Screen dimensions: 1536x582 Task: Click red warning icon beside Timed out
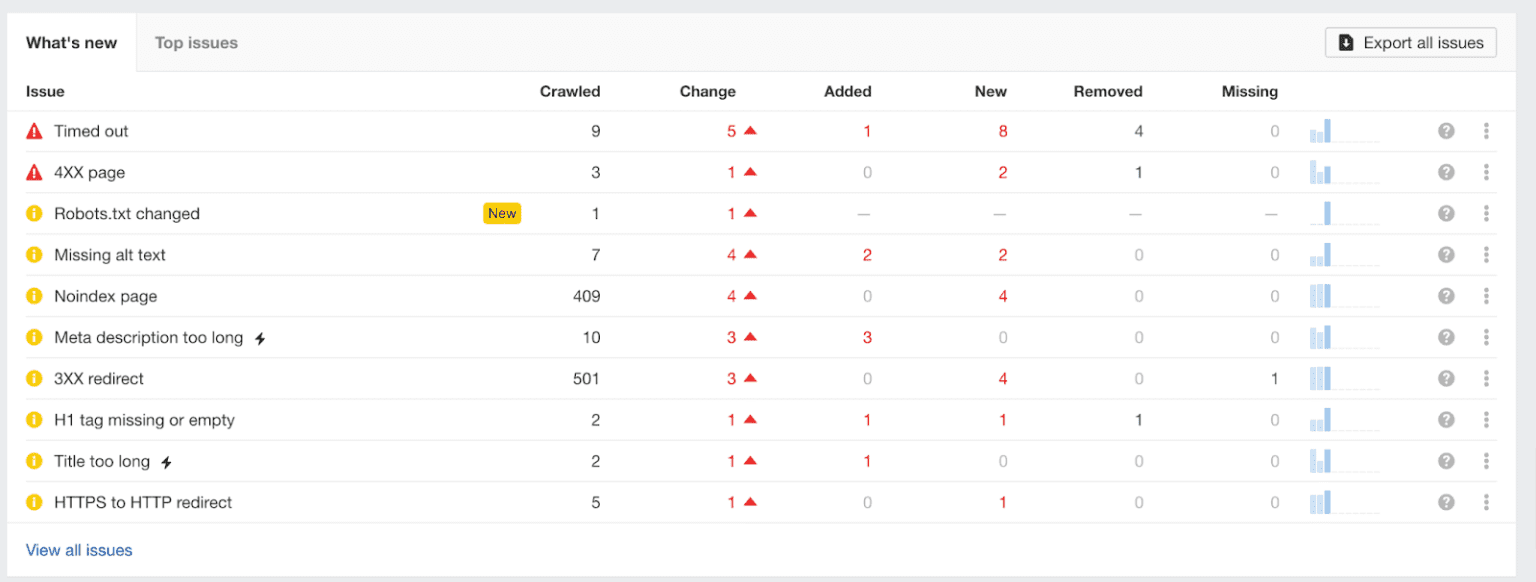point(35,131)
